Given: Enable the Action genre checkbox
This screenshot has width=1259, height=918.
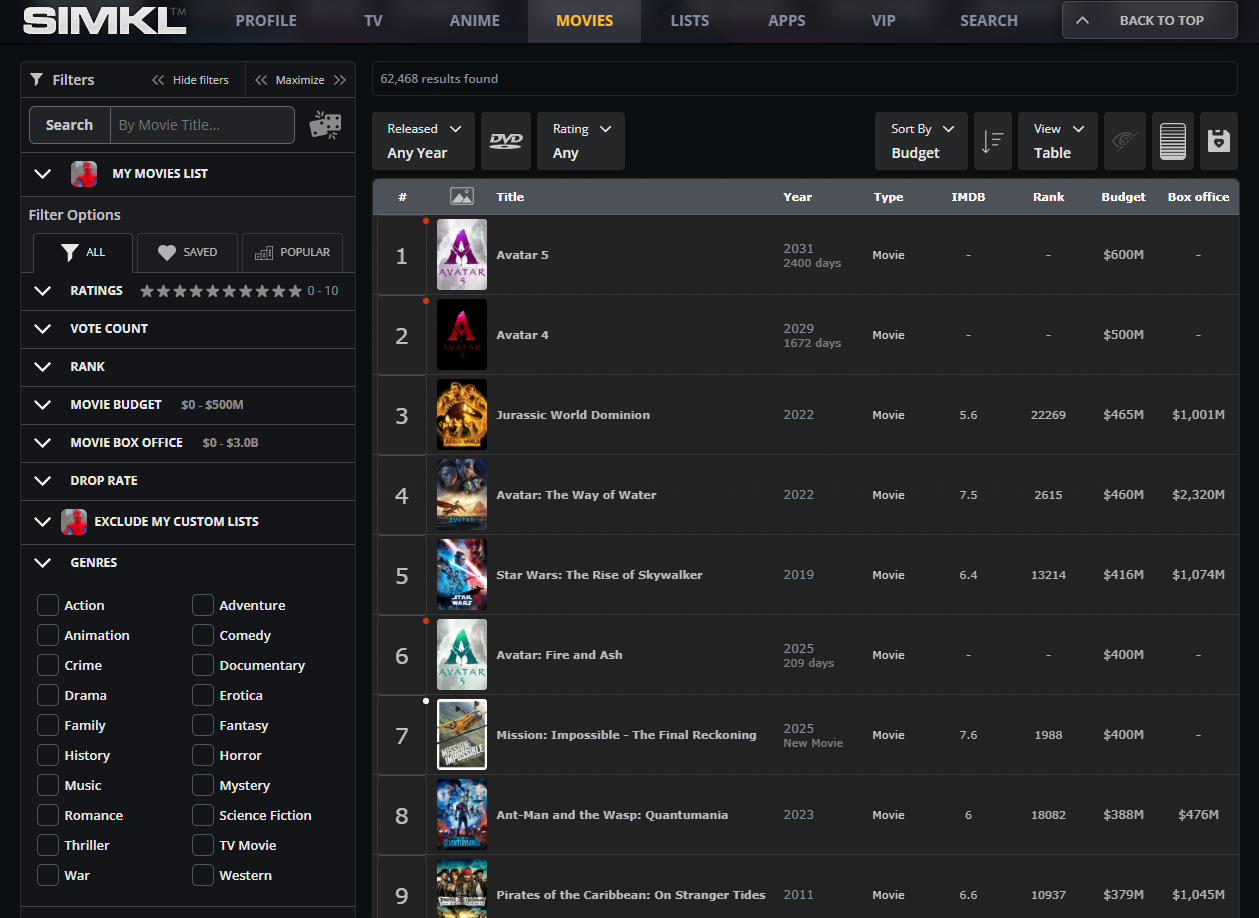Looking at the screenshot, I should click(48, 606).
